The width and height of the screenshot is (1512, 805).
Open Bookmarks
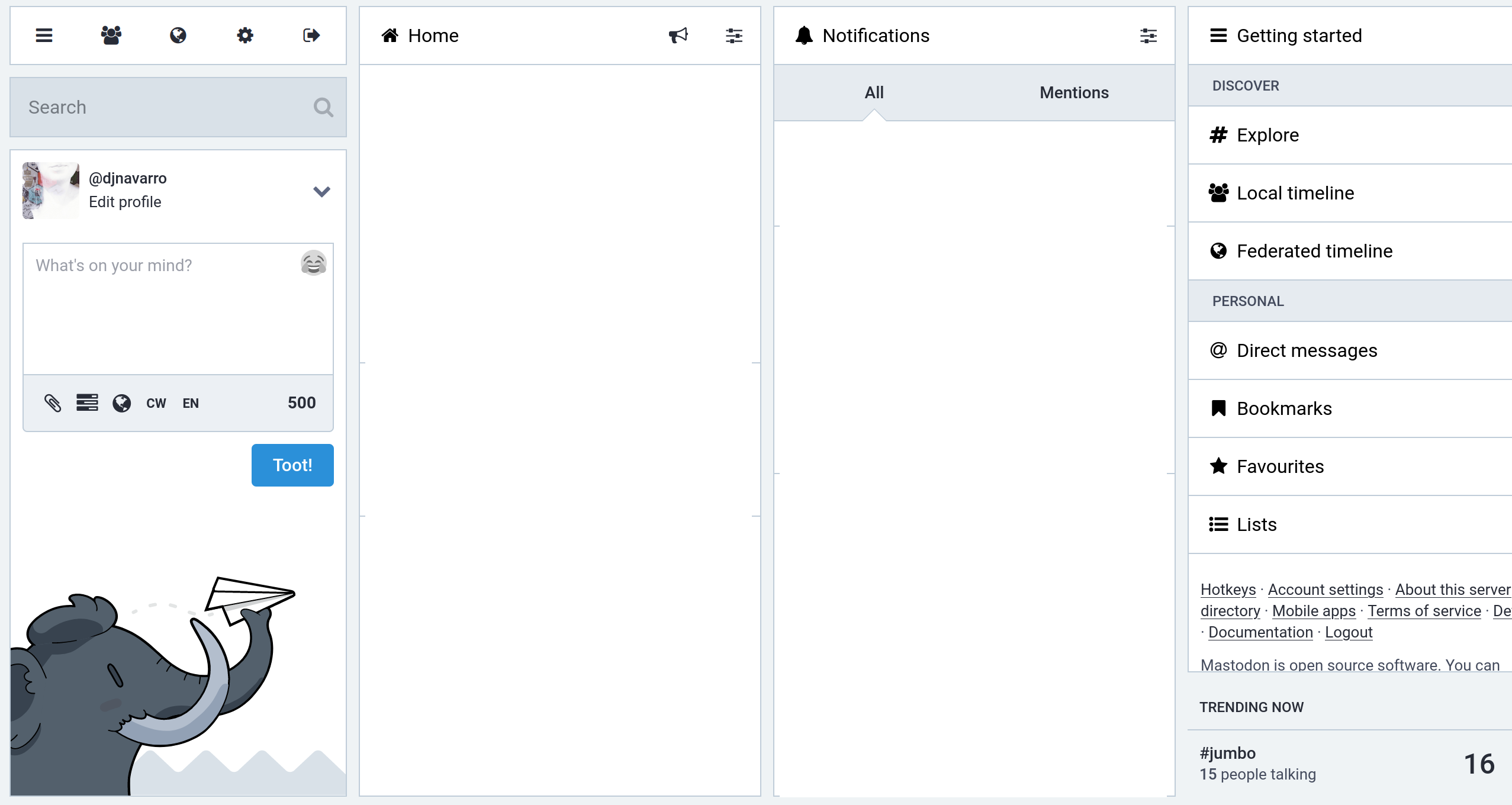[1350, 408]
